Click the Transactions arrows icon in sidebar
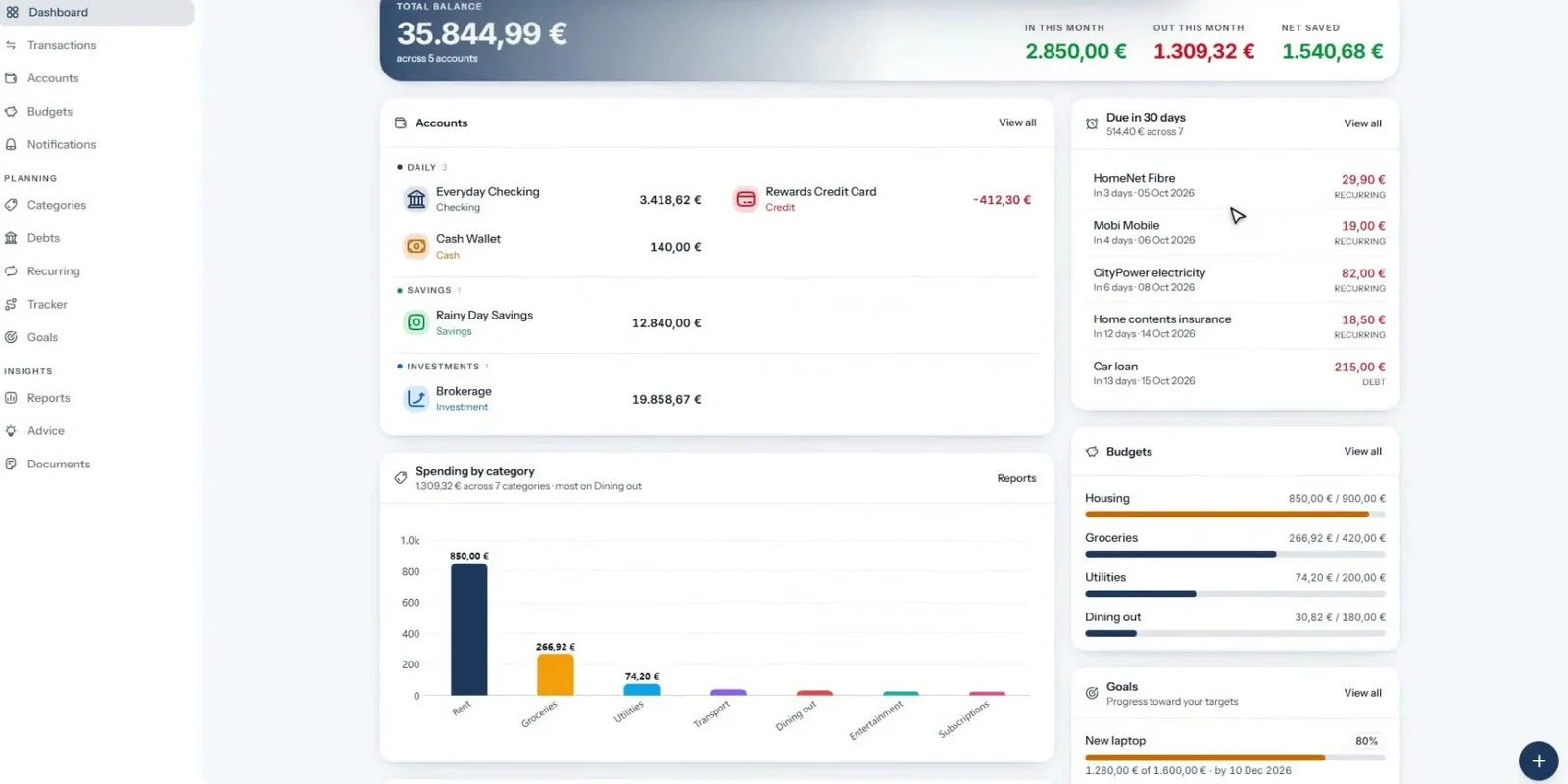 [11, 45]
